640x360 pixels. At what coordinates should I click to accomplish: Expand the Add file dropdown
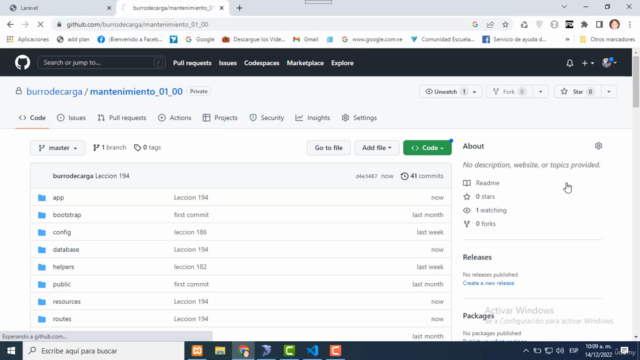click(x=376, y=148)
